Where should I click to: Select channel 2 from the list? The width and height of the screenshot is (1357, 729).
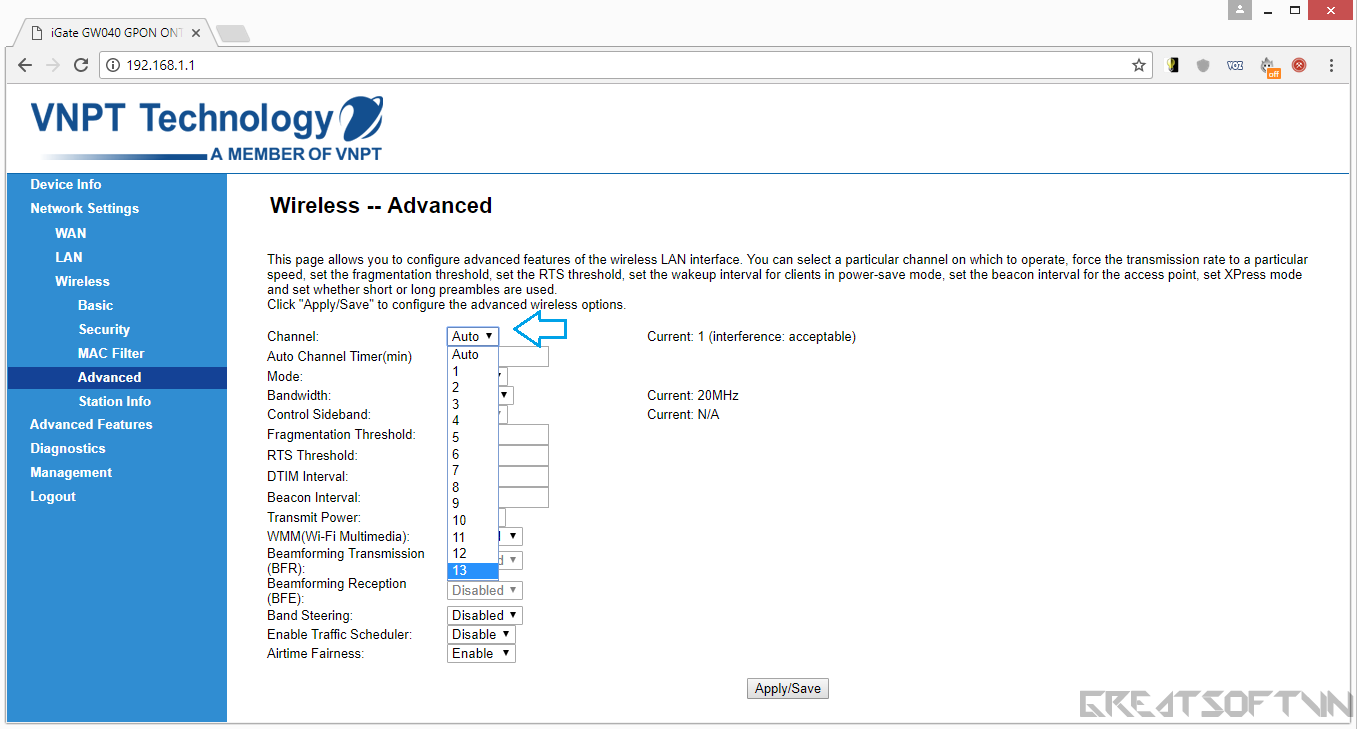472,388
